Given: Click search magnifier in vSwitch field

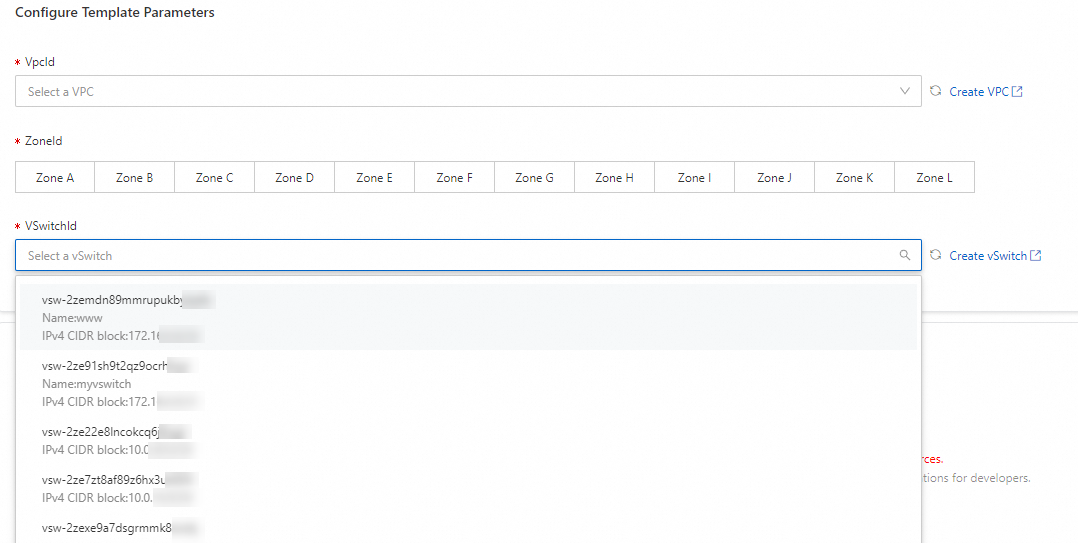Looking at the screenshot, I should [x=905, y=255].
